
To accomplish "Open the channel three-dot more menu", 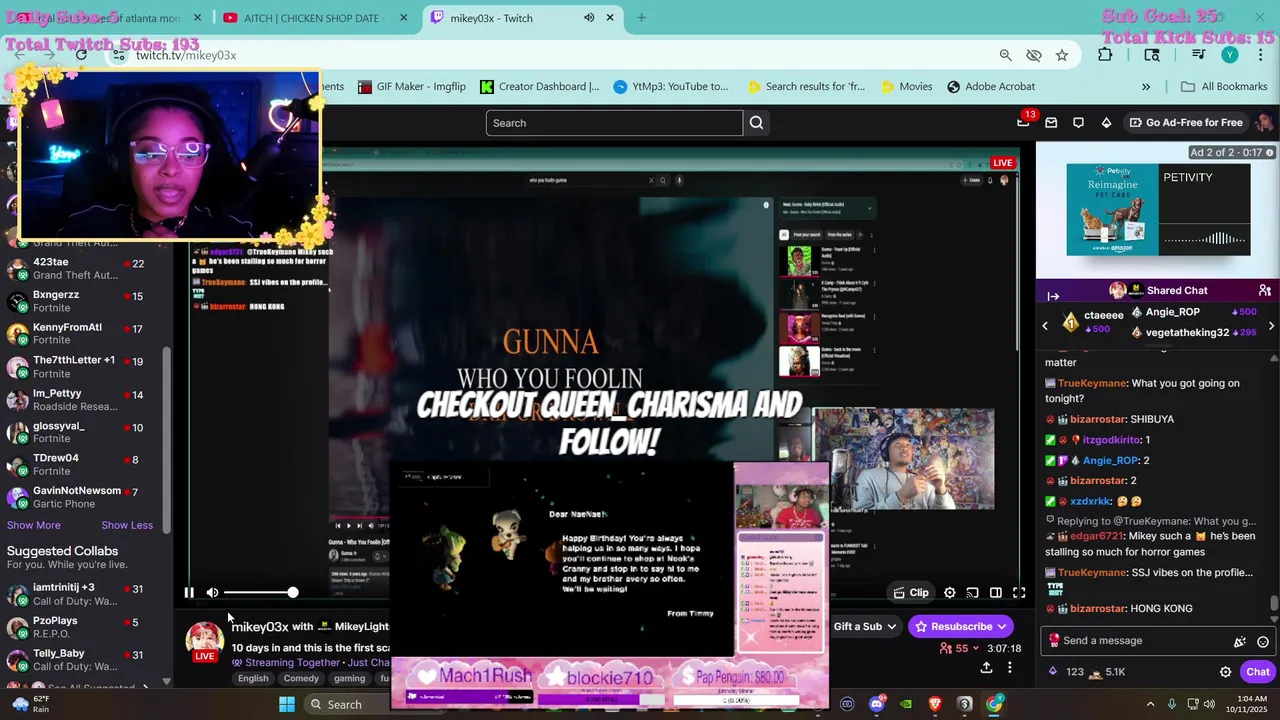I will [x=1010, y=668].
